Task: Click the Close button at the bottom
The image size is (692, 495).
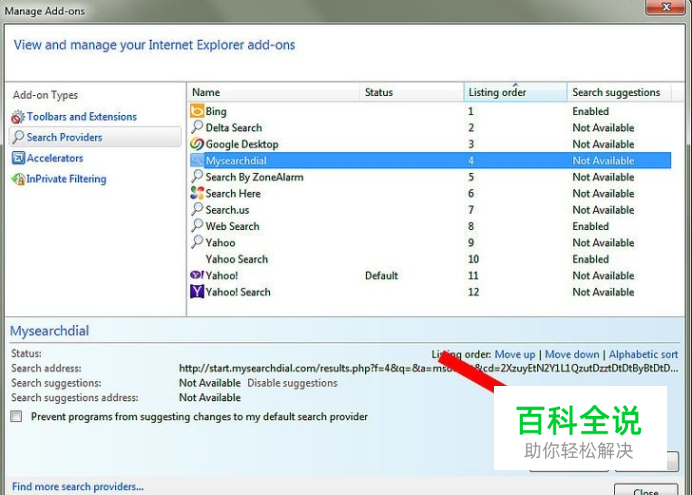Action: click(646, 490)
